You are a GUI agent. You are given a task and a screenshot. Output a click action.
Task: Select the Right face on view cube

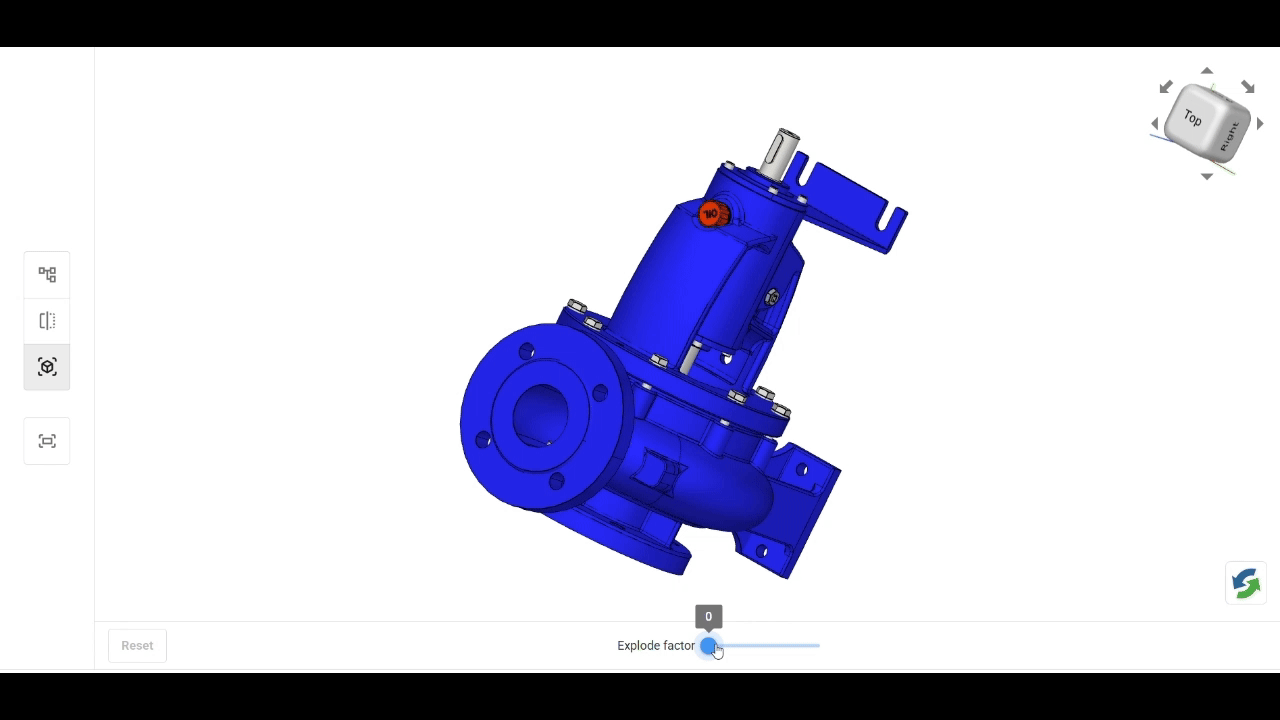[1231, 134]
